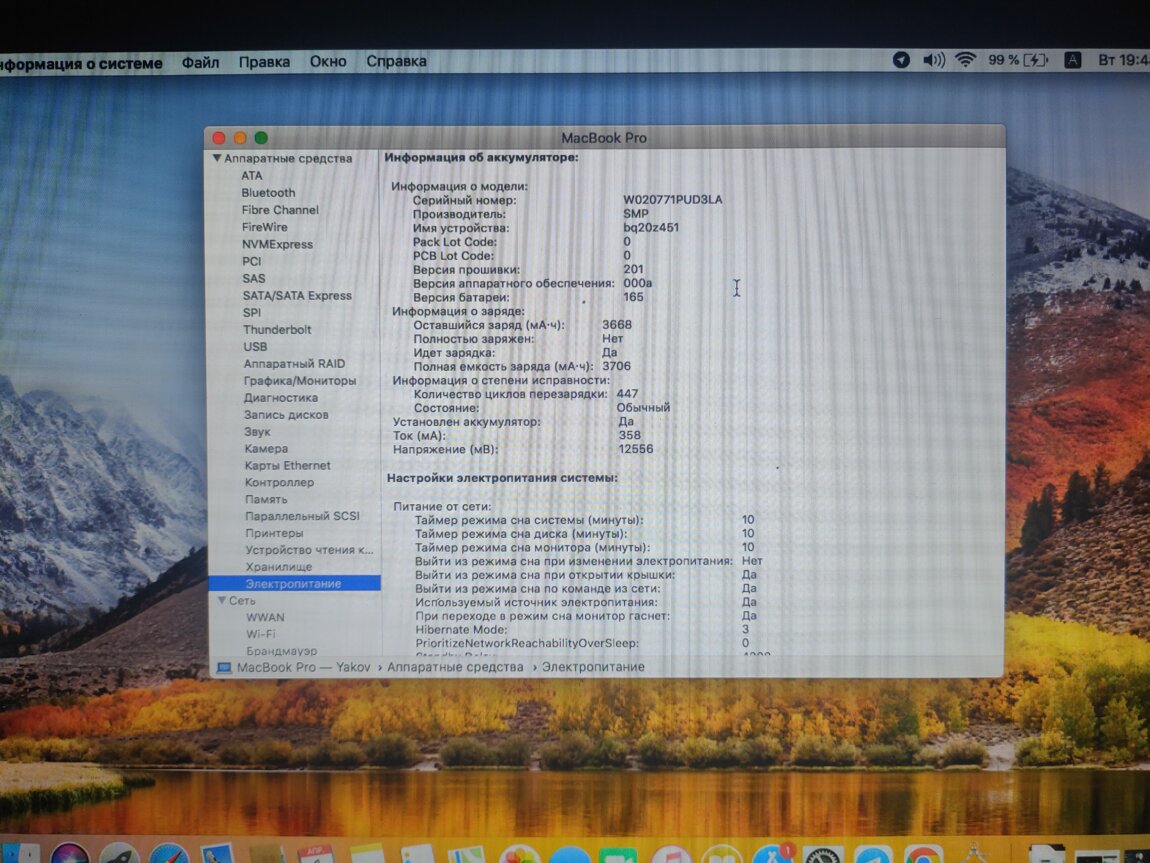
Task: Close the MacBook Pro window
Action: (219, 137)
